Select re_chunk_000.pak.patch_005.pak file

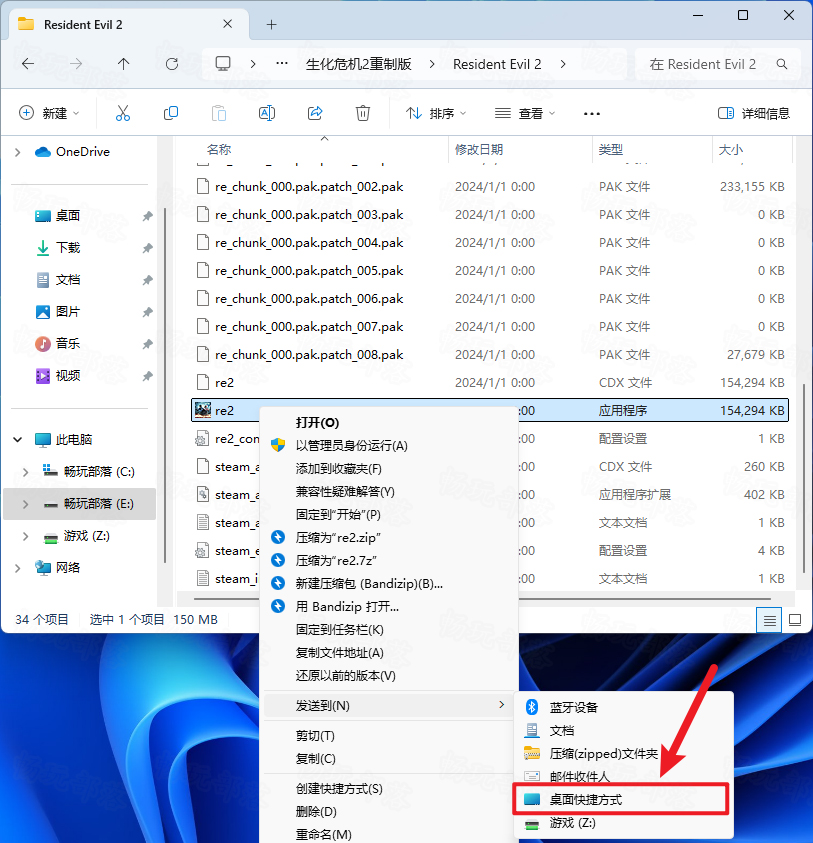pyautogui.click(x=490, y=270)
